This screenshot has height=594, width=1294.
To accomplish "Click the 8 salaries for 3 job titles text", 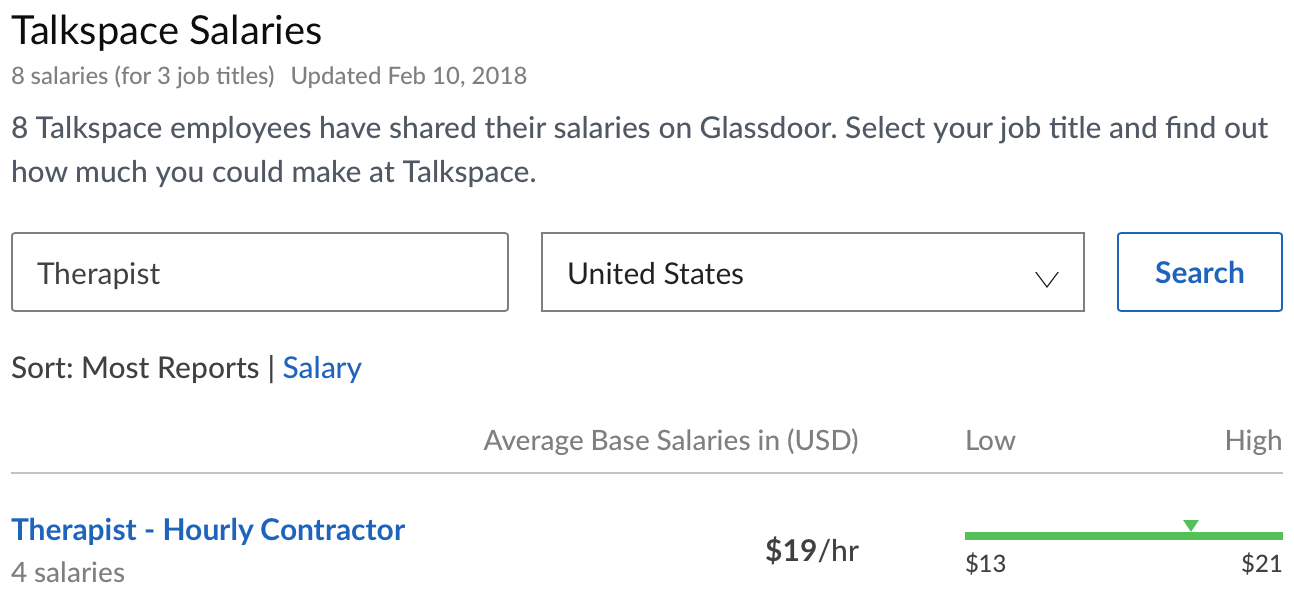I will tap(143, 76).
